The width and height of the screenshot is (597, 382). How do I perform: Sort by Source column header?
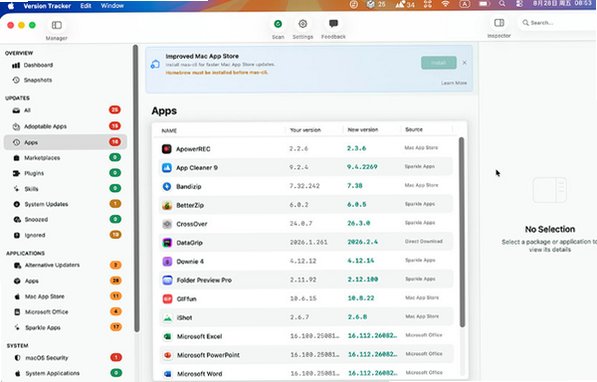point(414,129)
